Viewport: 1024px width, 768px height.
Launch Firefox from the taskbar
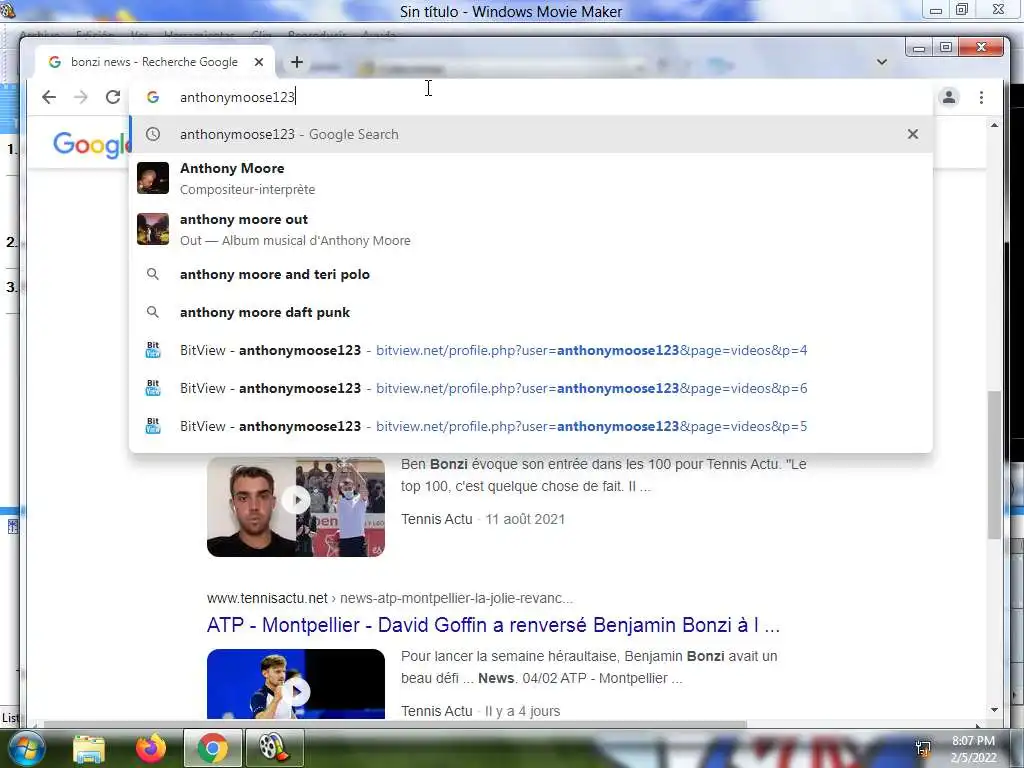(151, 748)
